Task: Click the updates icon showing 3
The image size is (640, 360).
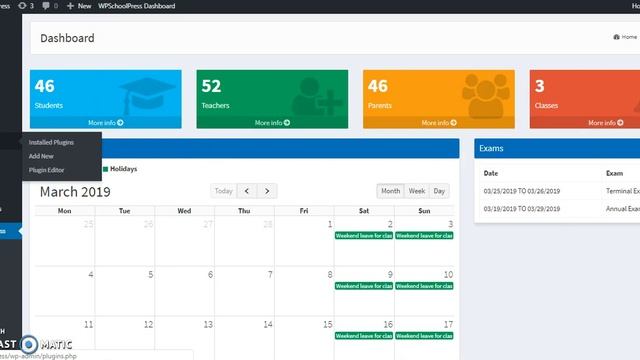Action: (26, 6)
